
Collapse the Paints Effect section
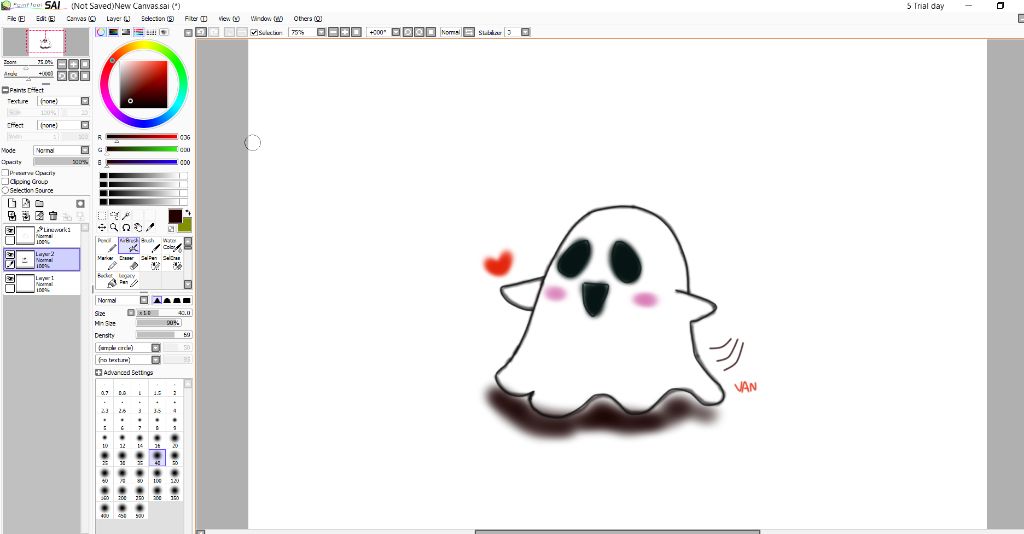5,90
